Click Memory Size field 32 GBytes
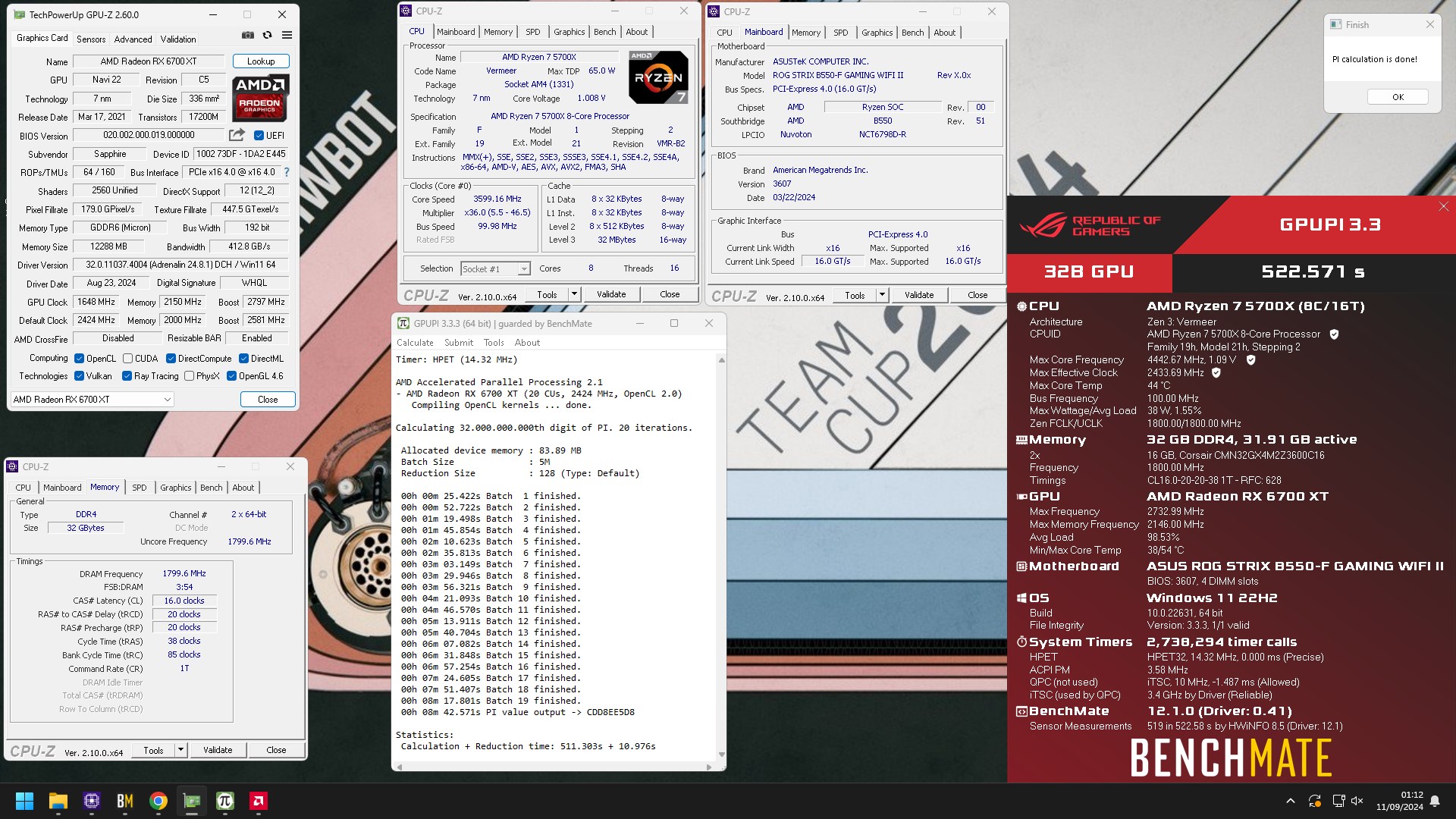The image size is (1456, 819). click(x=86, y=529)
